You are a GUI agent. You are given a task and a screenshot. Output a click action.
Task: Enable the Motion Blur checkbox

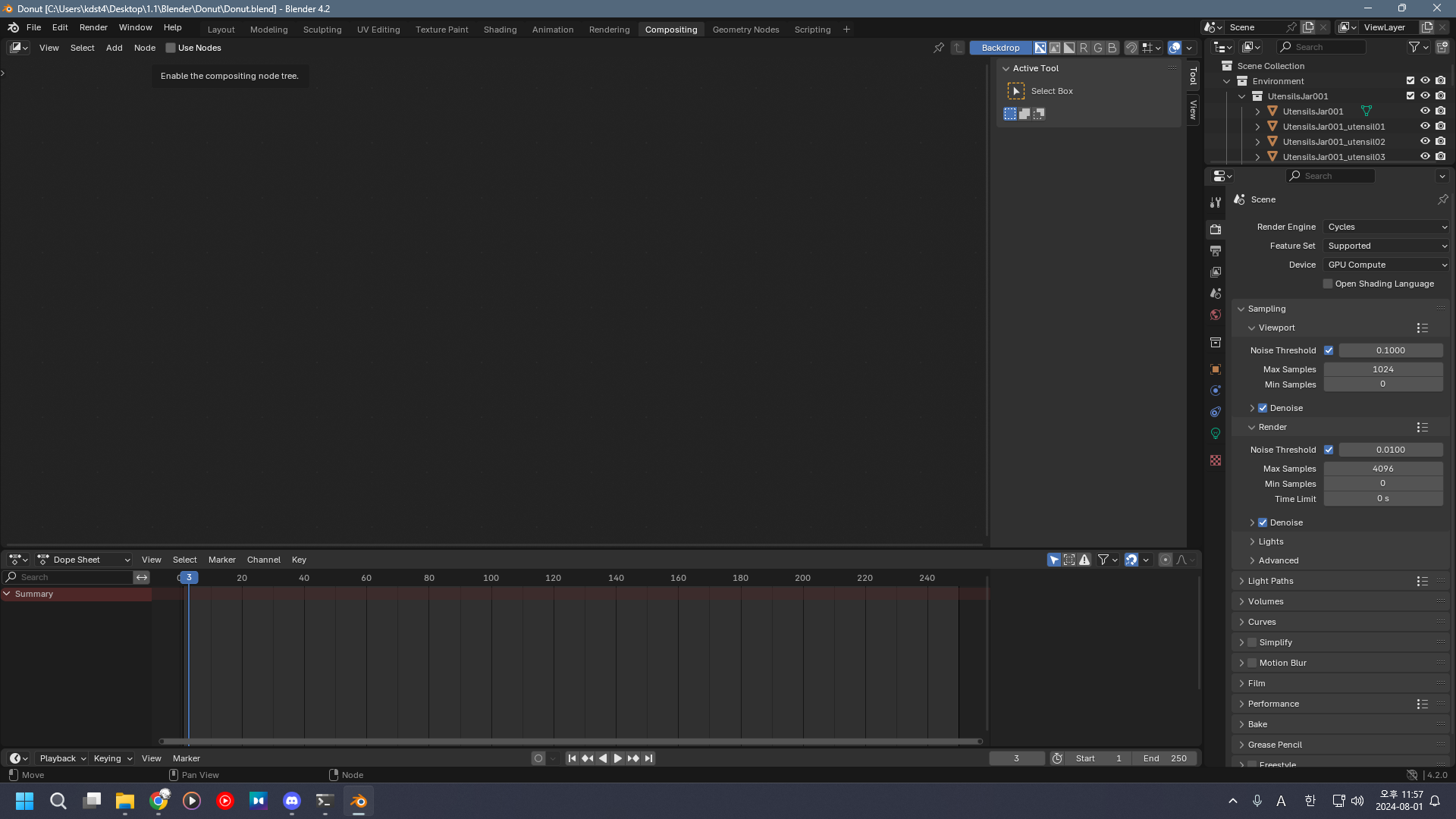pyautogui.click(x=1252, y=663)
